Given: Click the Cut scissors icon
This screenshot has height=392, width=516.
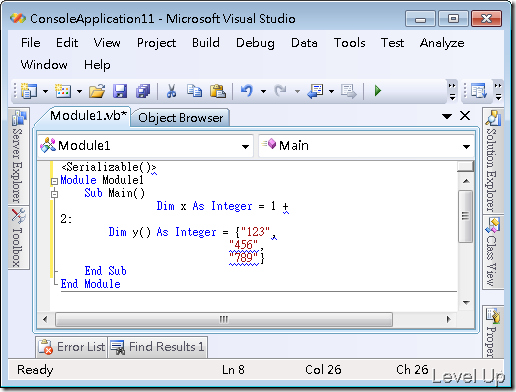Looking at the screenshot, I should [171, 91].
